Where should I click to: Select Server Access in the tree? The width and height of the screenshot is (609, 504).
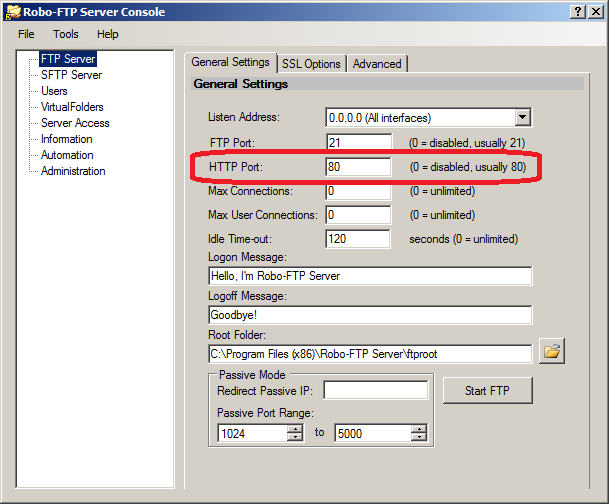click(75, 123)
